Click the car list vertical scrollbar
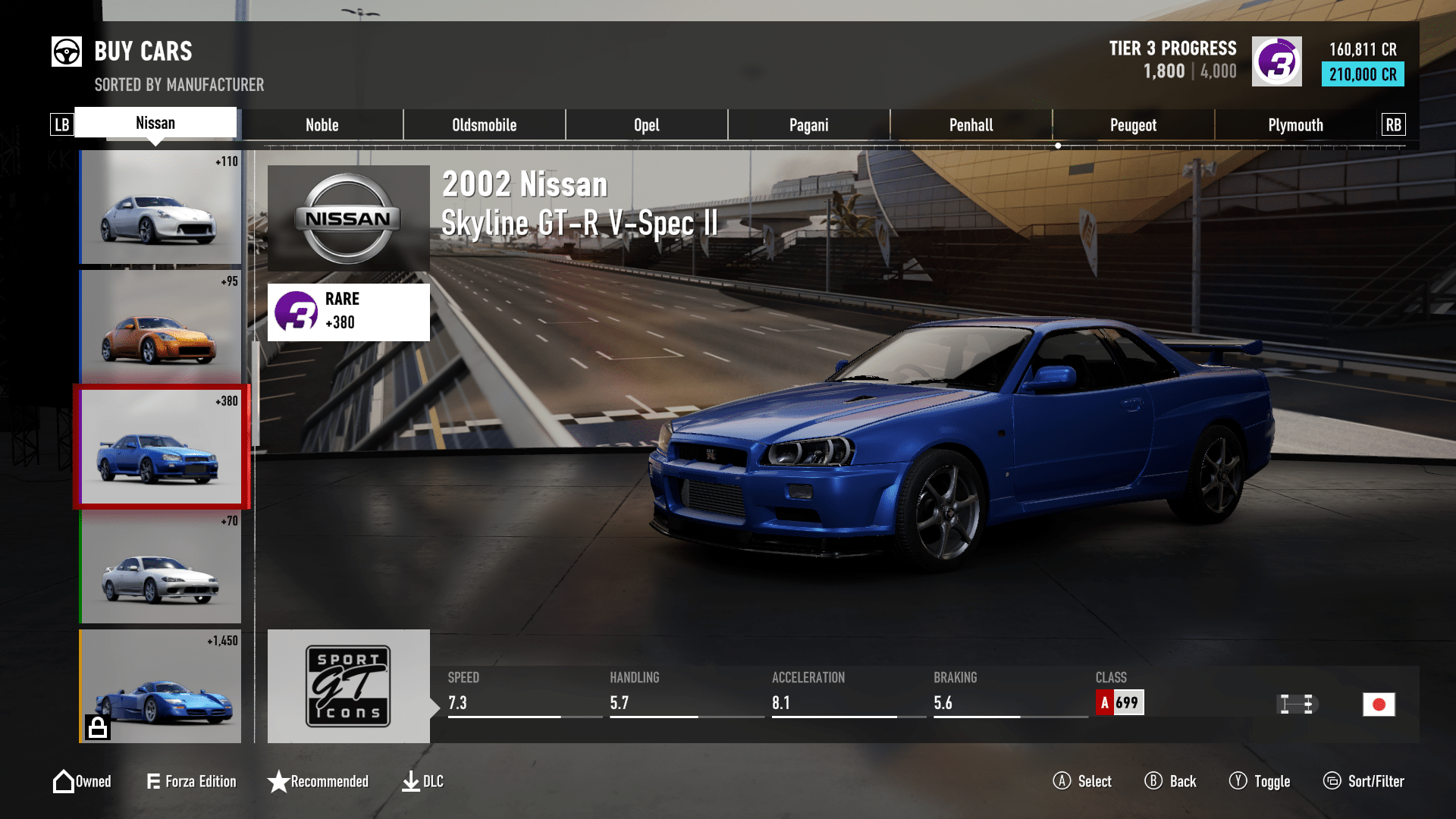Viewport: 1456px width, 819px height. coord(256,394)
